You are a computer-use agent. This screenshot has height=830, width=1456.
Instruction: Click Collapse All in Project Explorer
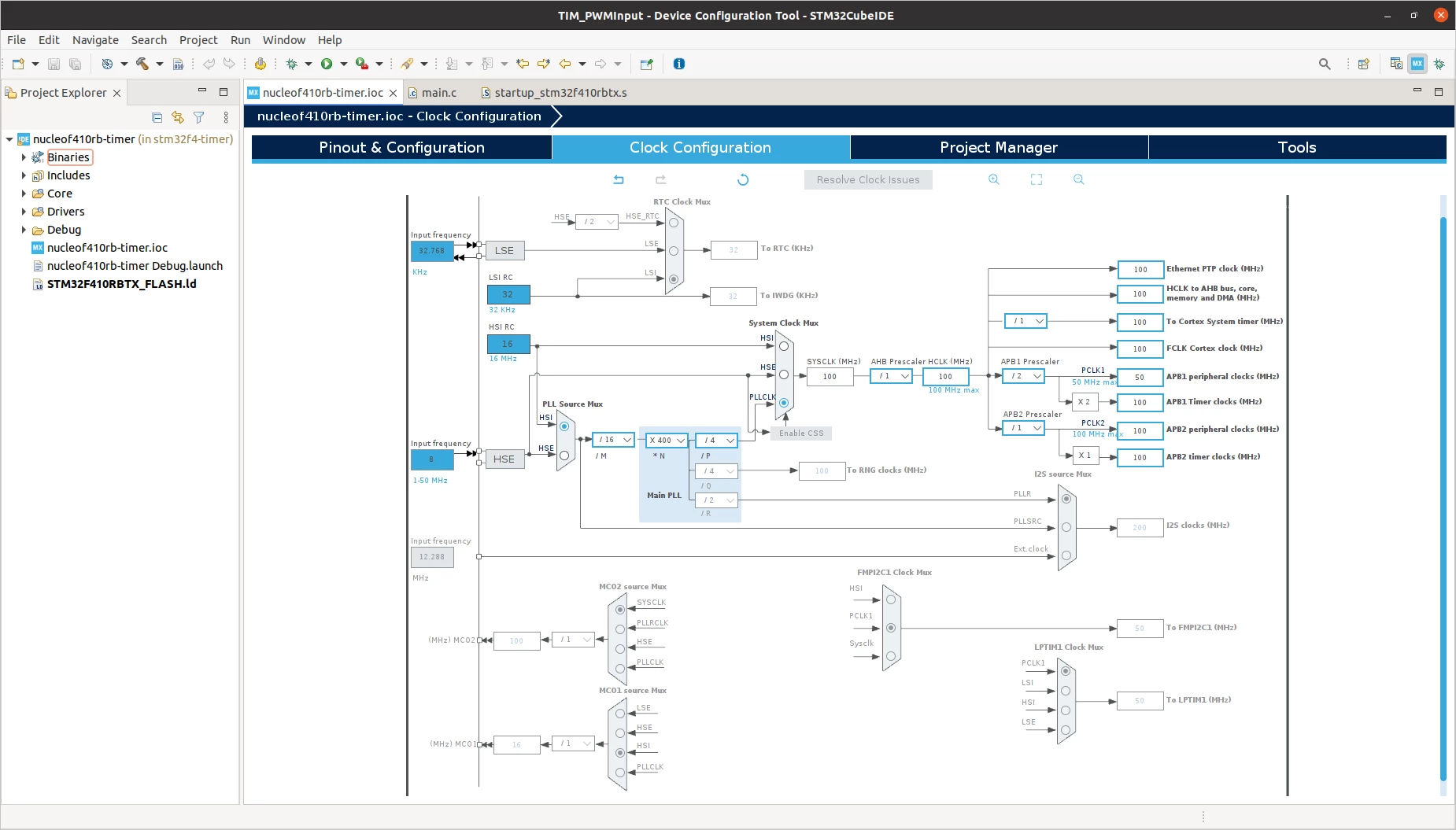point(157,117)
